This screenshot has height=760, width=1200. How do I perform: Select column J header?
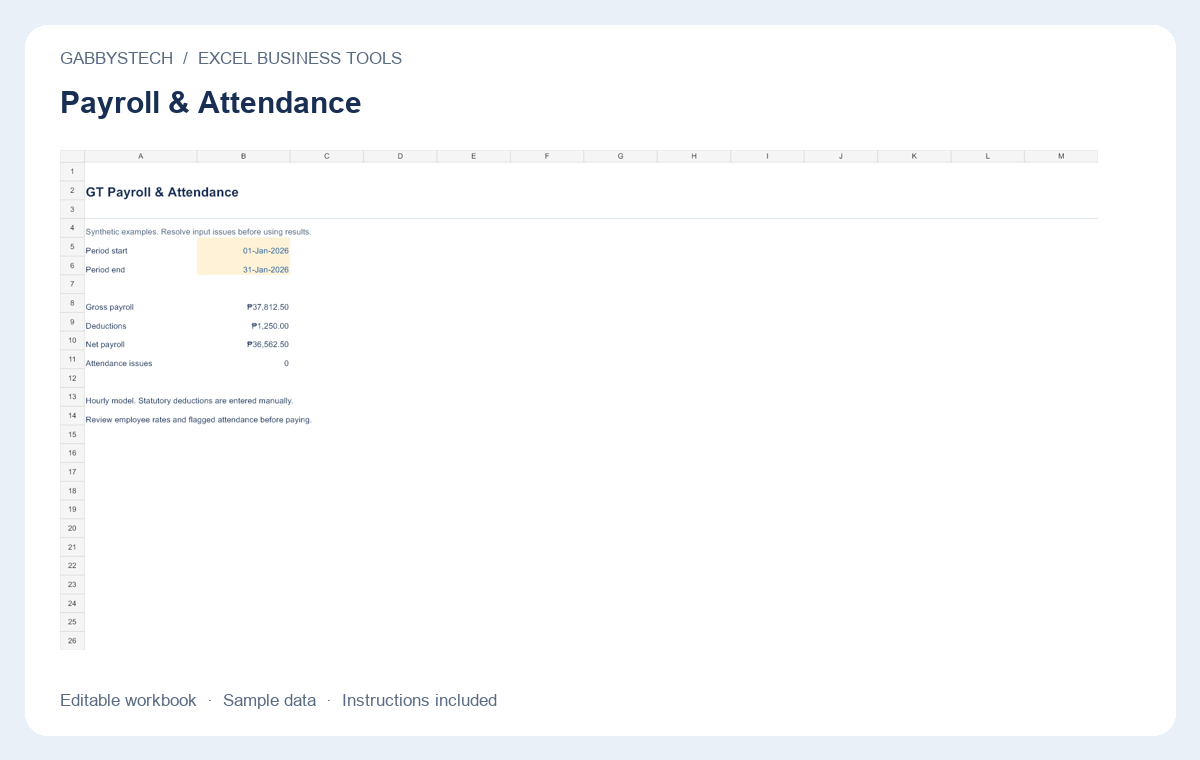point(841,156)
